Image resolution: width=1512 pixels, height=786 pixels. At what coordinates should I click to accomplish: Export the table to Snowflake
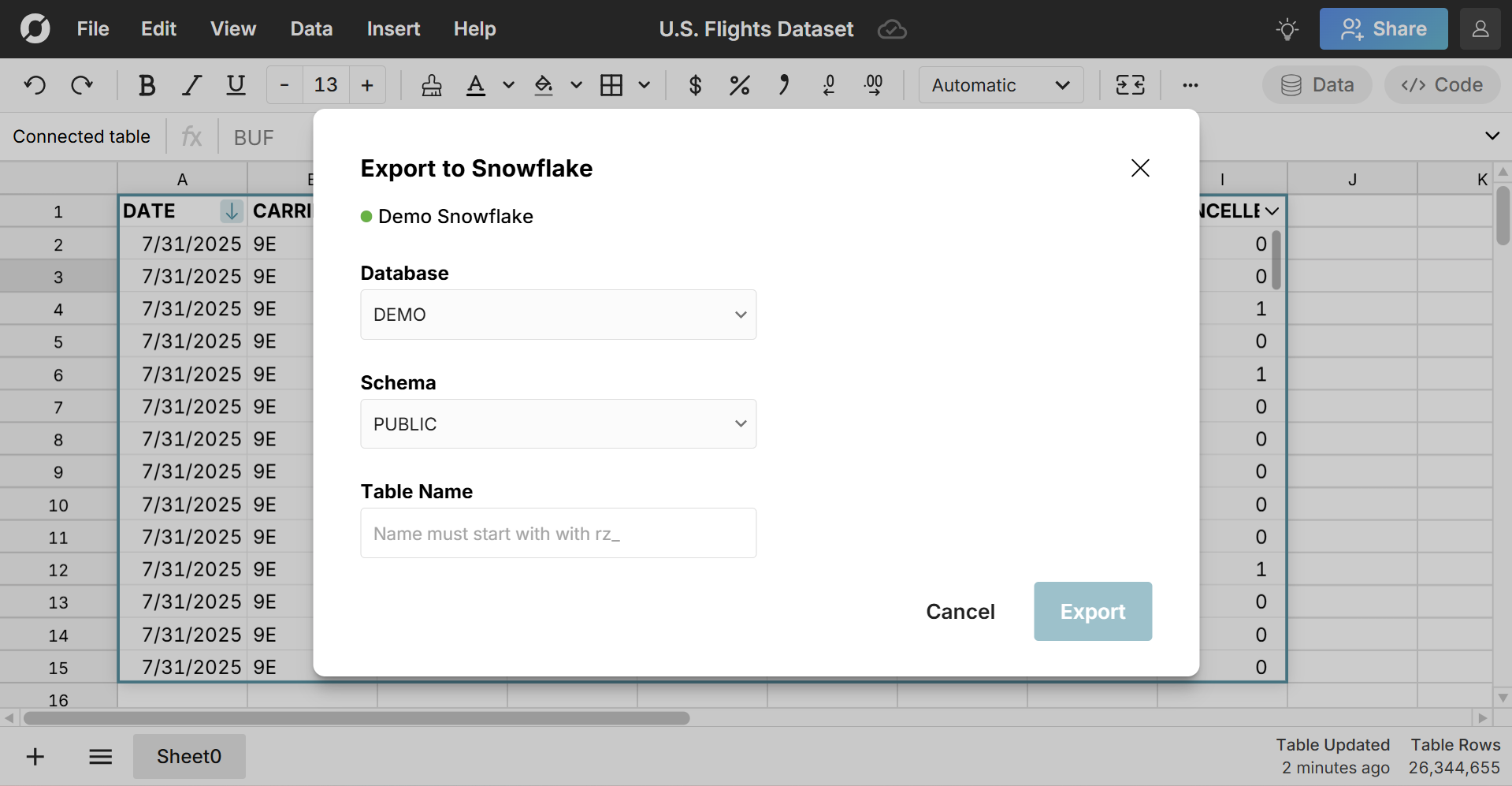tap(1092, 611)
